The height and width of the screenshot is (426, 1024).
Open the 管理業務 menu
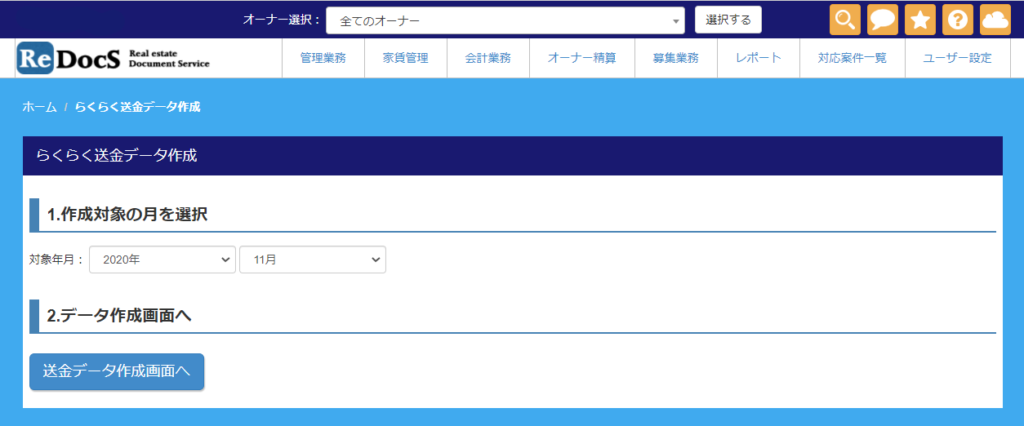323,58
